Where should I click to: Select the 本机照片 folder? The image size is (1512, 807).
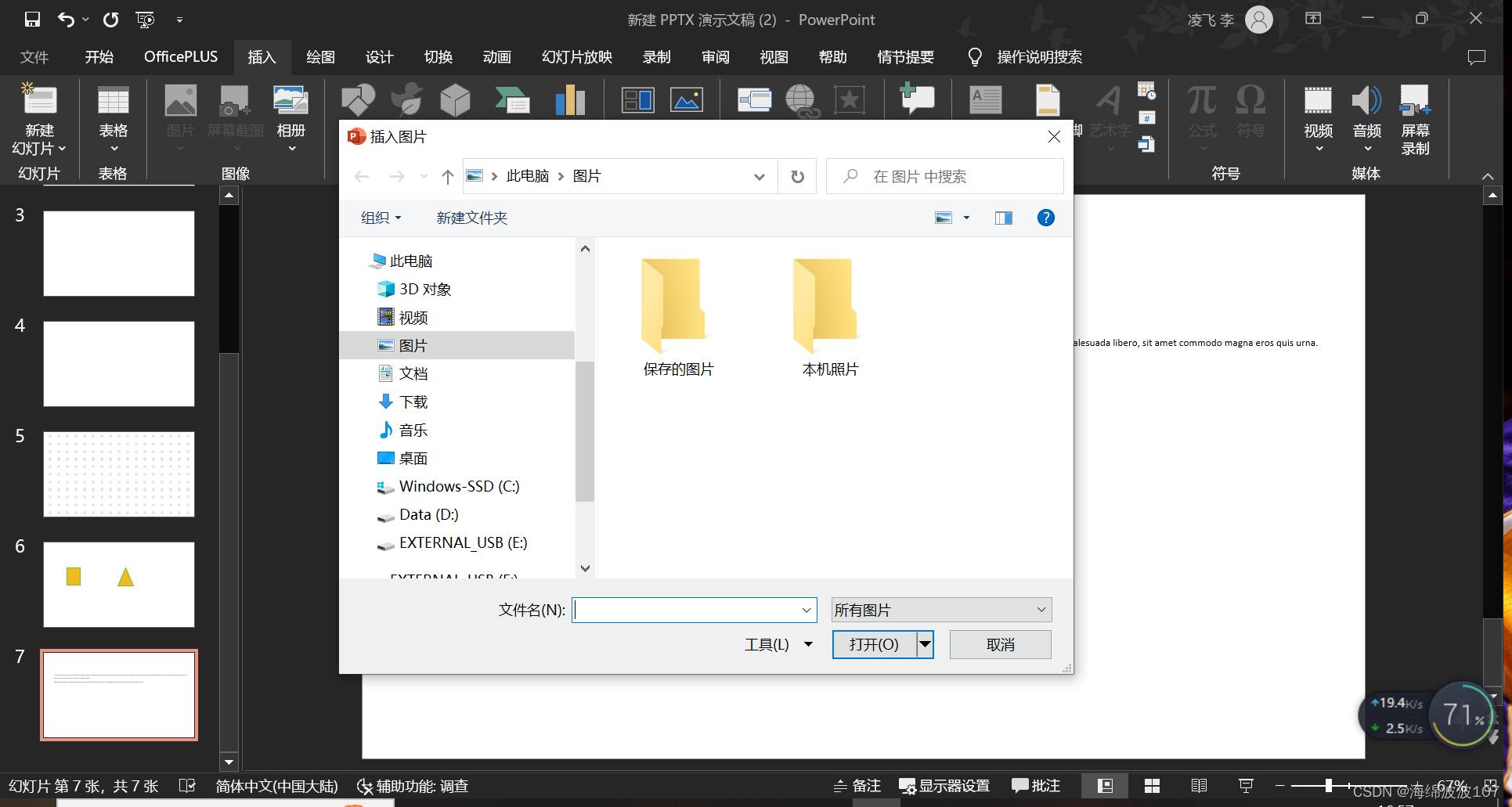click(828, 319)
